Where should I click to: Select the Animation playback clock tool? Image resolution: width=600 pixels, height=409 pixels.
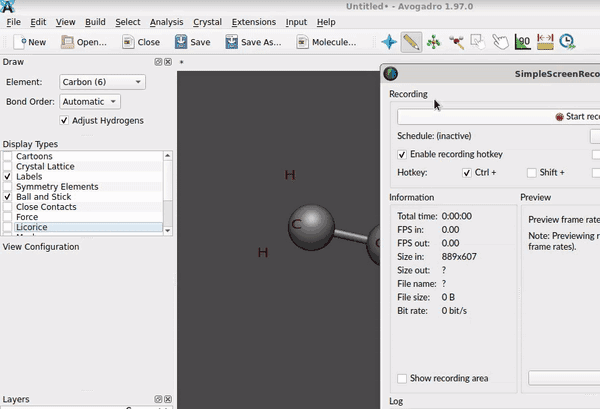coord(567,42)
